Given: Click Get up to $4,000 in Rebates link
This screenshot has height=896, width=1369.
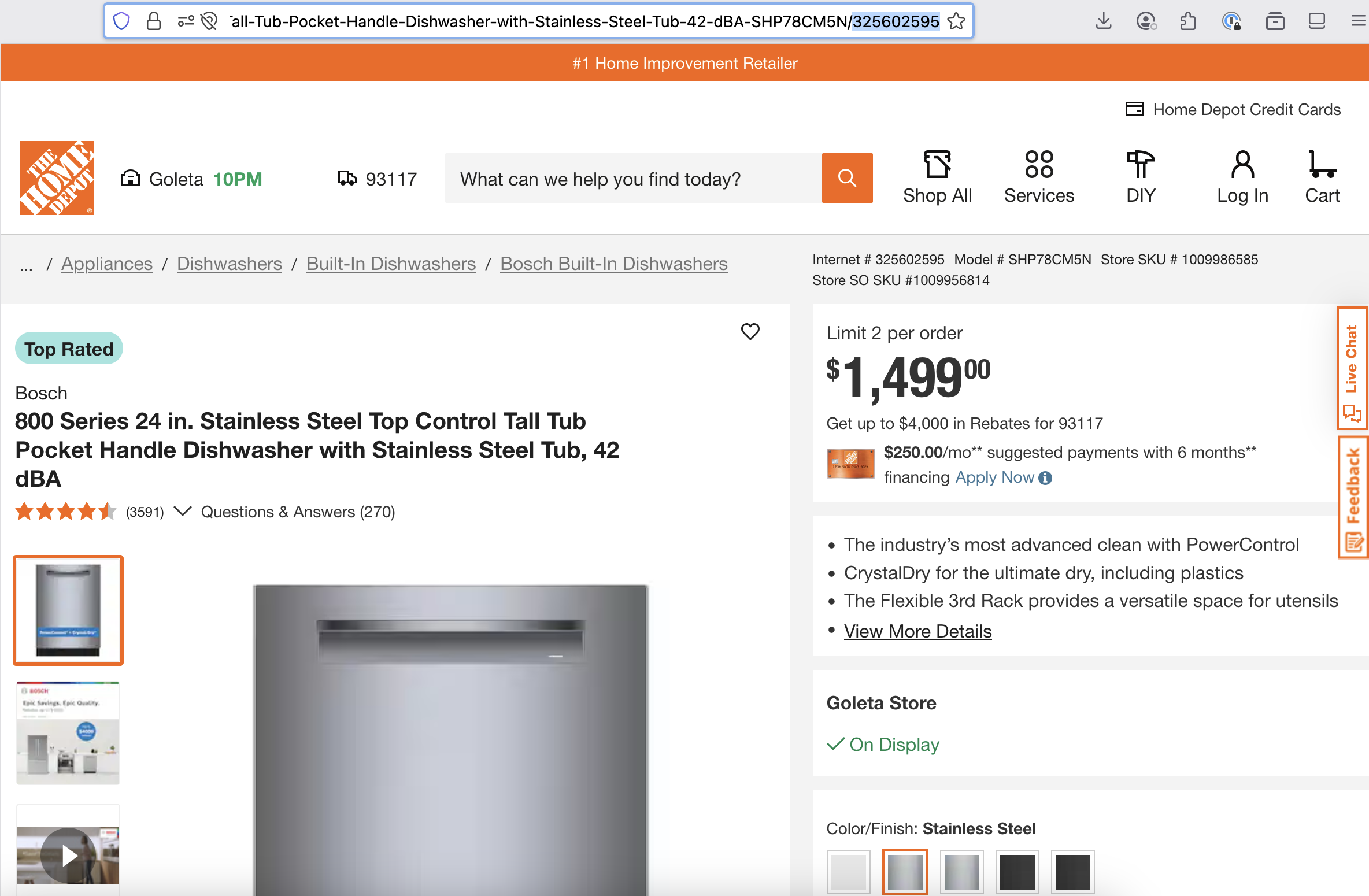Looking at the screenshot, I should pyautogui.click(x=964, y=424).
